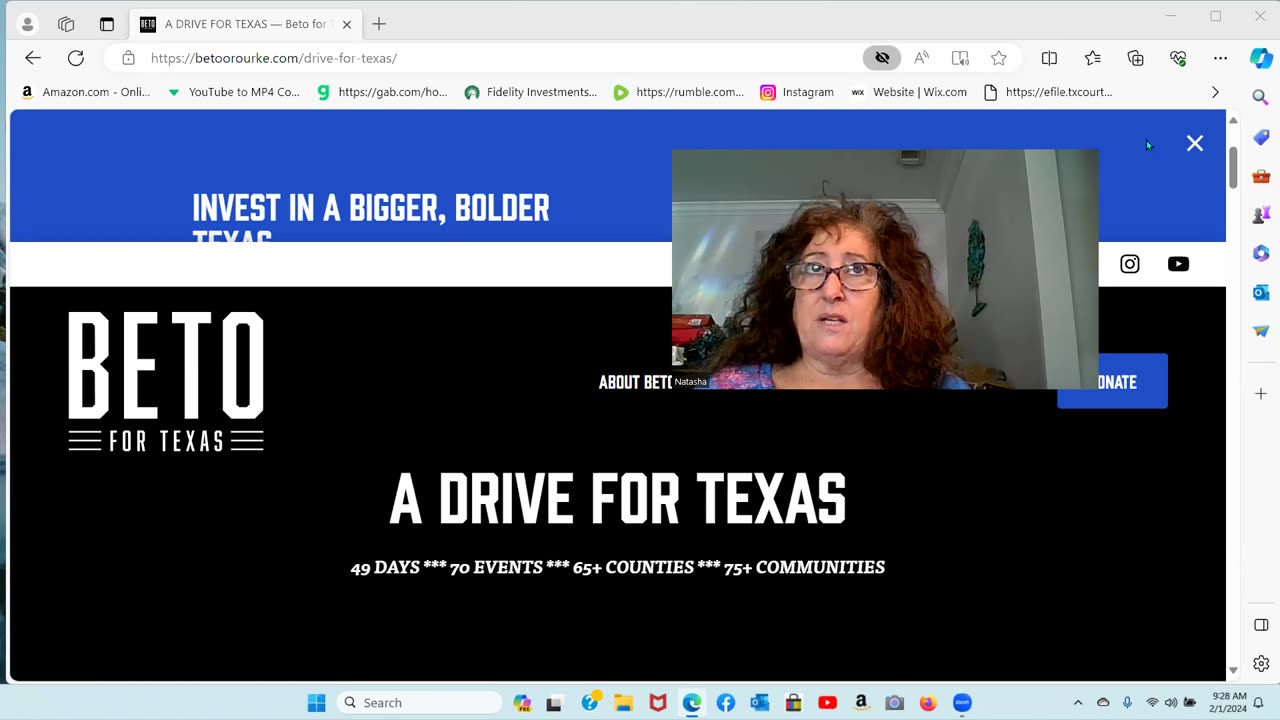Open the workspaces icon in the title bar
The height and width of the screenshot is (720, 1280).
pos(66,24)
